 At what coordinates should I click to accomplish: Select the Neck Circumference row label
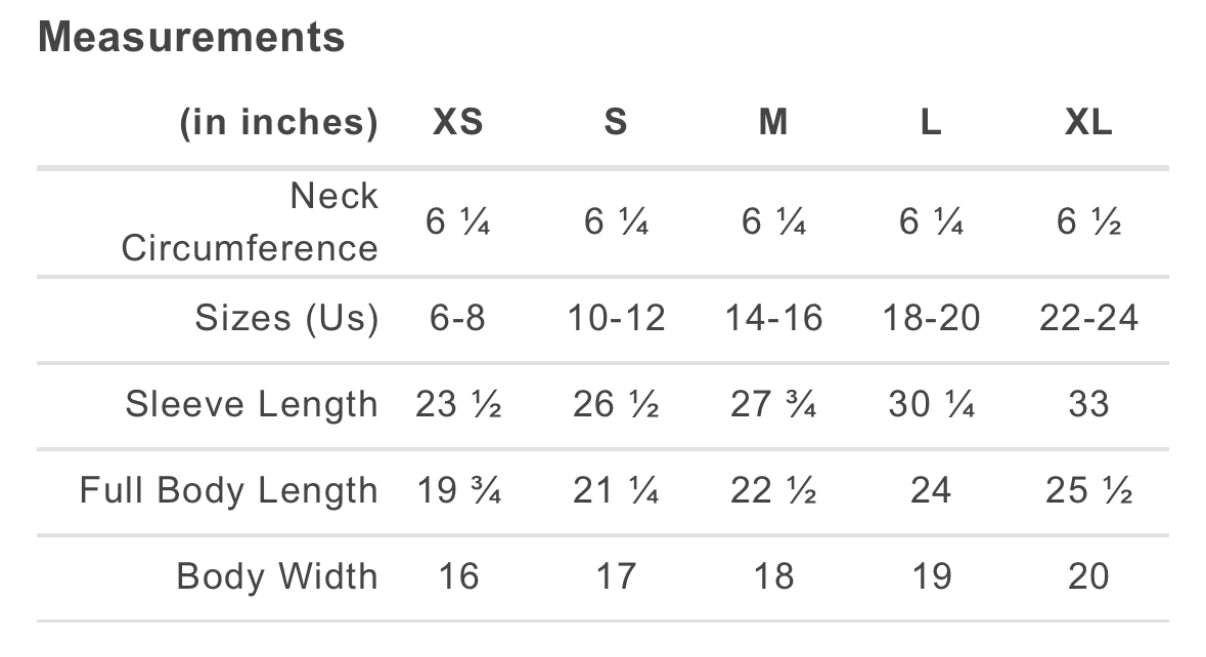coord(250,222)
